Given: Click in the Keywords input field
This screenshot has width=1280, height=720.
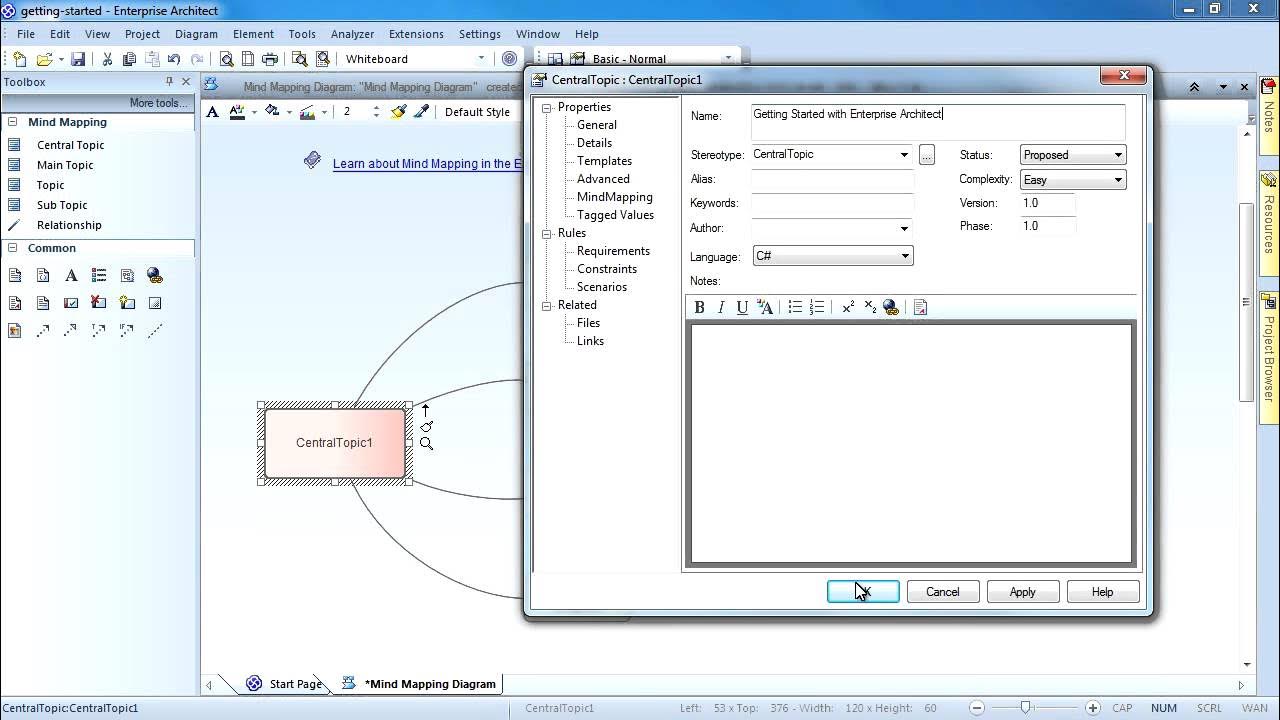Looking at the screenshot, I should click(833, 203).
